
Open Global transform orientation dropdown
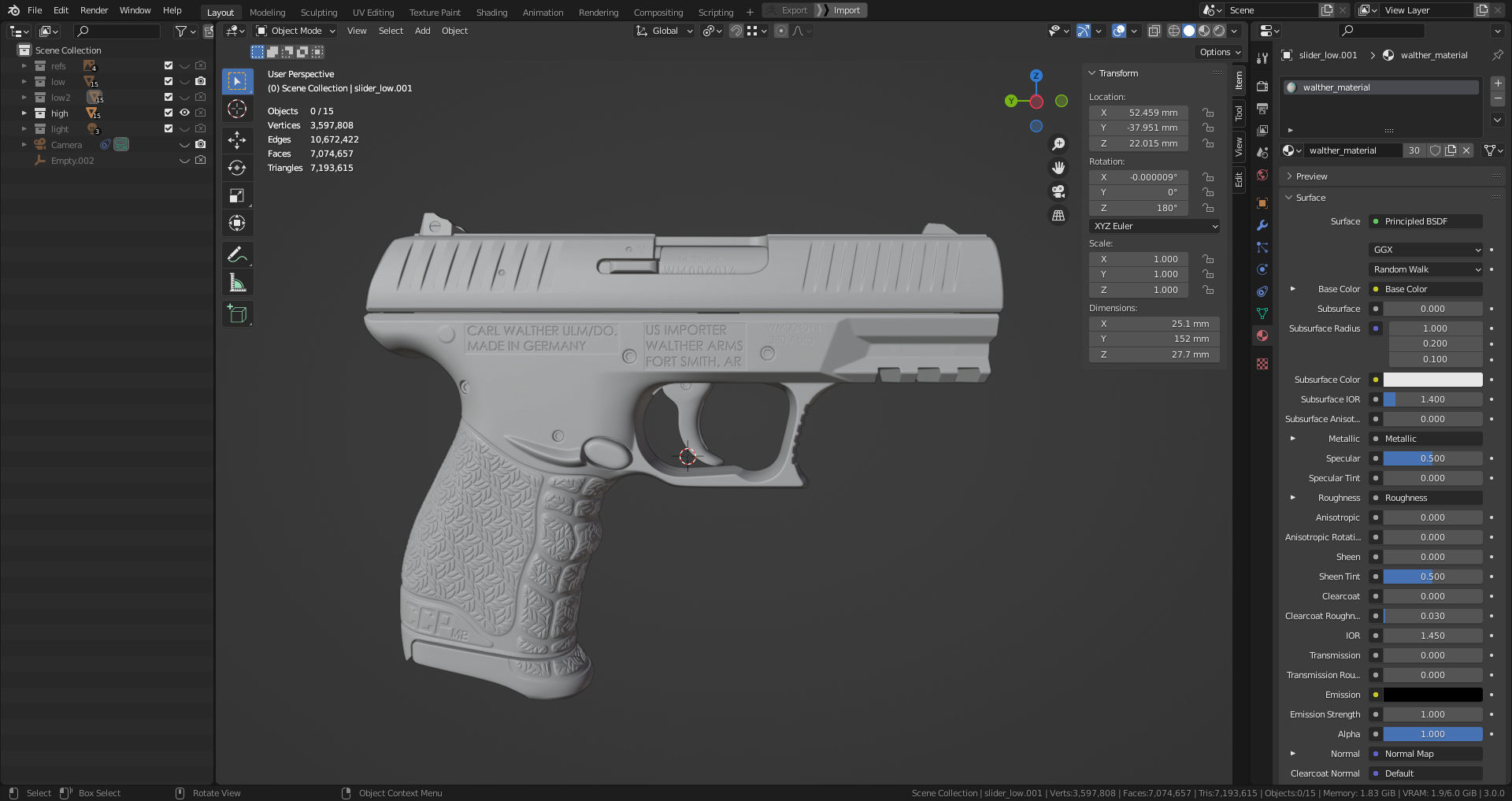coord(664,31)
